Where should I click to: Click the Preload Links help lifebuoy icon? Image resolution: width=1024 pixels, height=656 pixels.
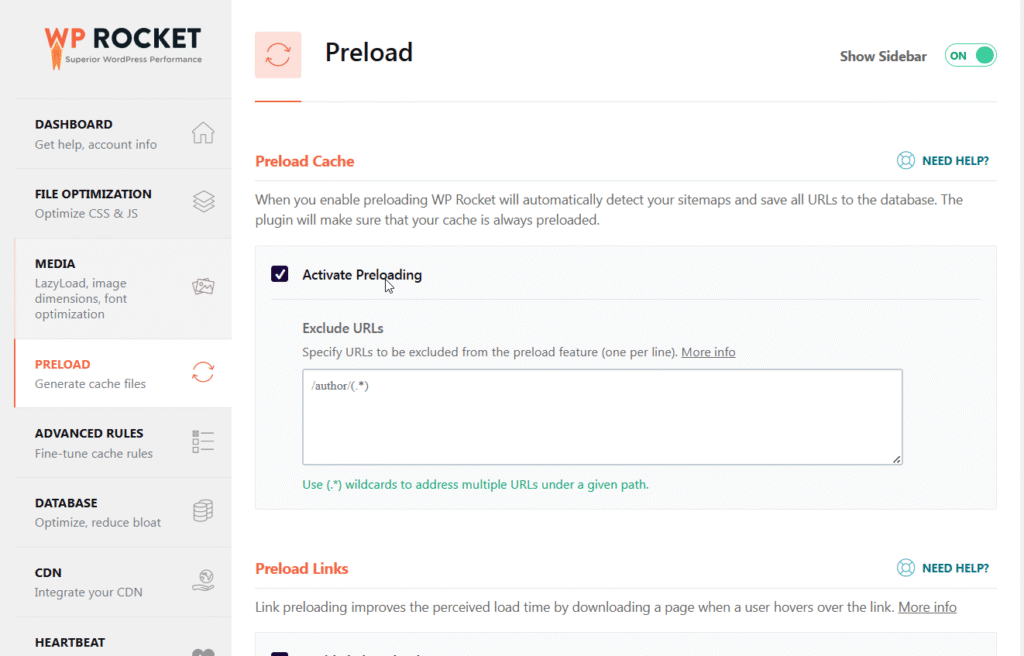tap(906, 568)
